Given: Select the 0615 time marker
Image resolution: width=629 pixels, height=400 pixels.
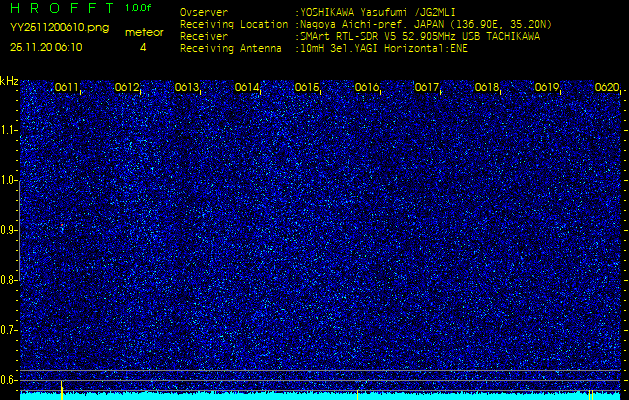Looking at the screenshot, I should pyautogui.click(x=307, y=88).
